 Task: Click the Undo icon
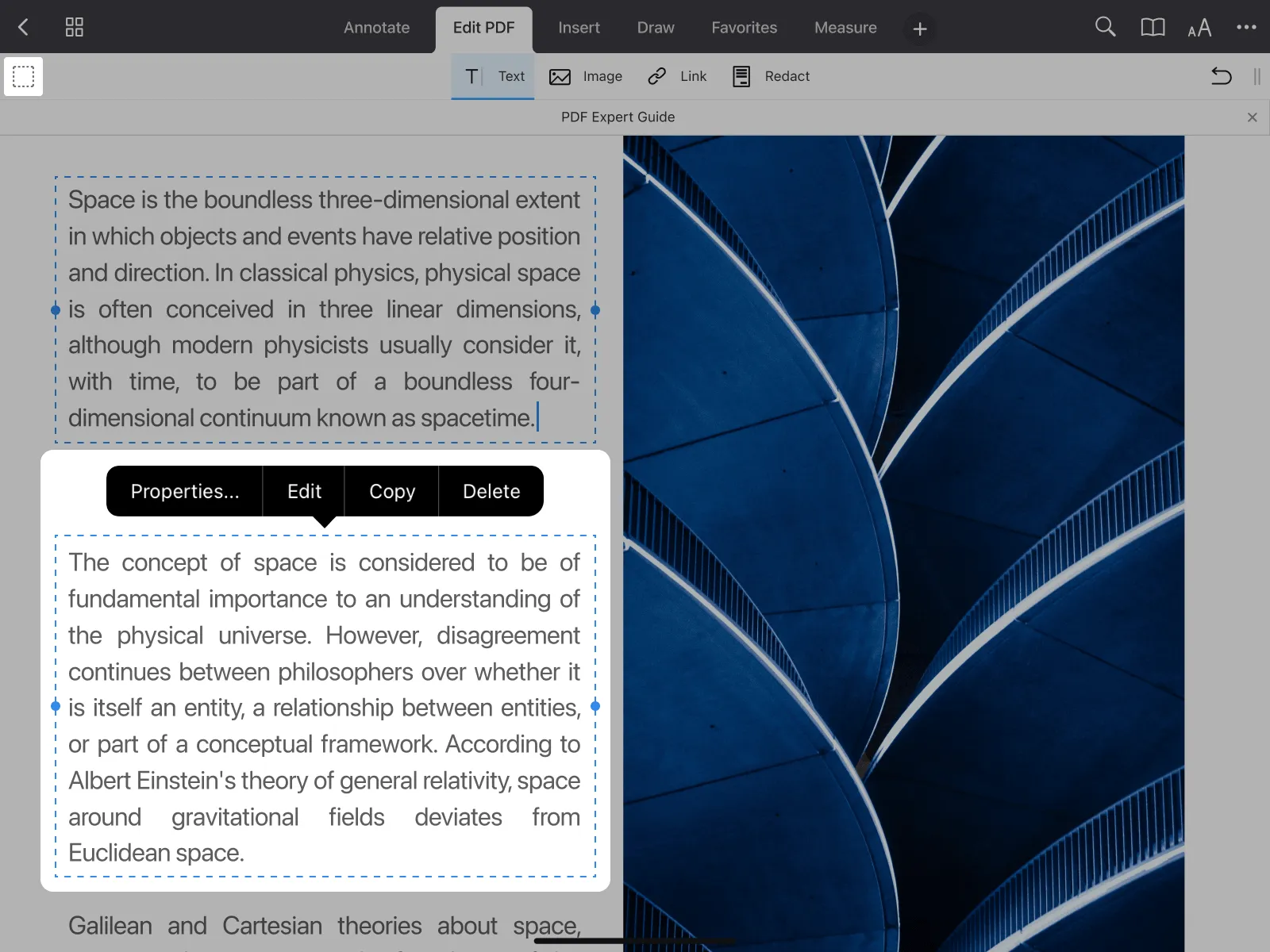(1221, 76)
